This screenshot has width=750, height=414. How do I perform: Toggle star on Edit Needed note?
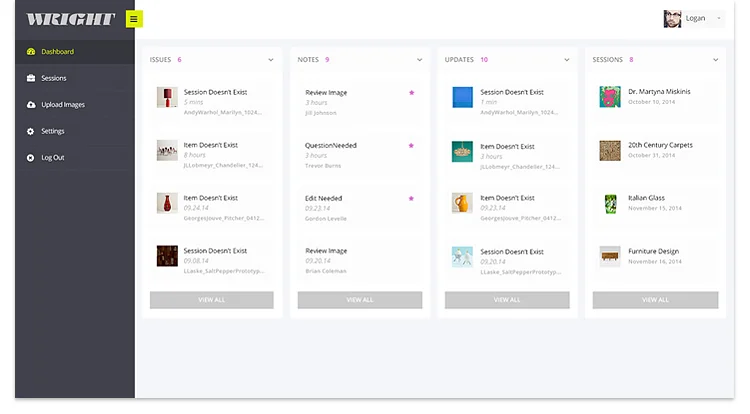(x=411, y=198)
